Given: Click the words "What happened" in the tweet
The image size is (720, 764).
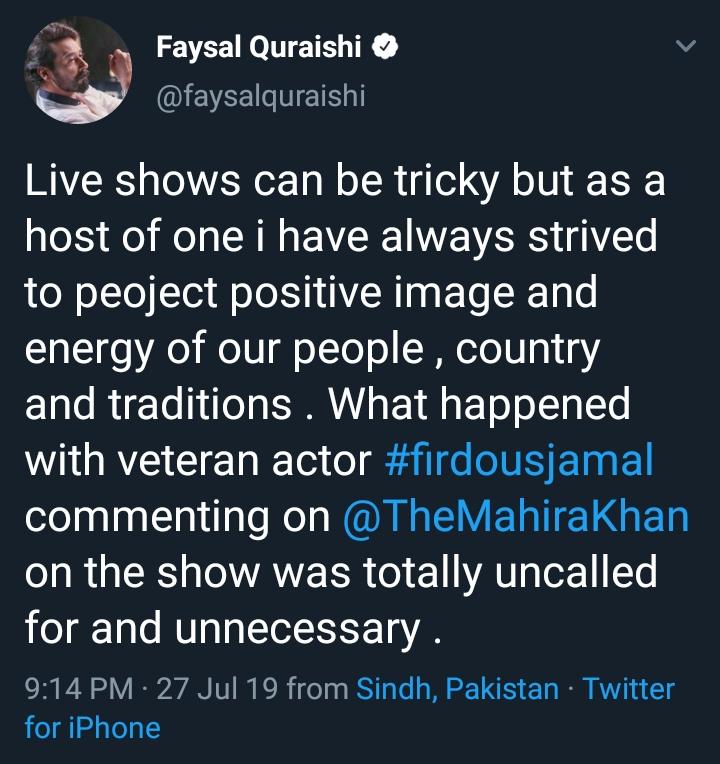Looking at the screenshot, I should pyautogui.click(x=480, y=404).
